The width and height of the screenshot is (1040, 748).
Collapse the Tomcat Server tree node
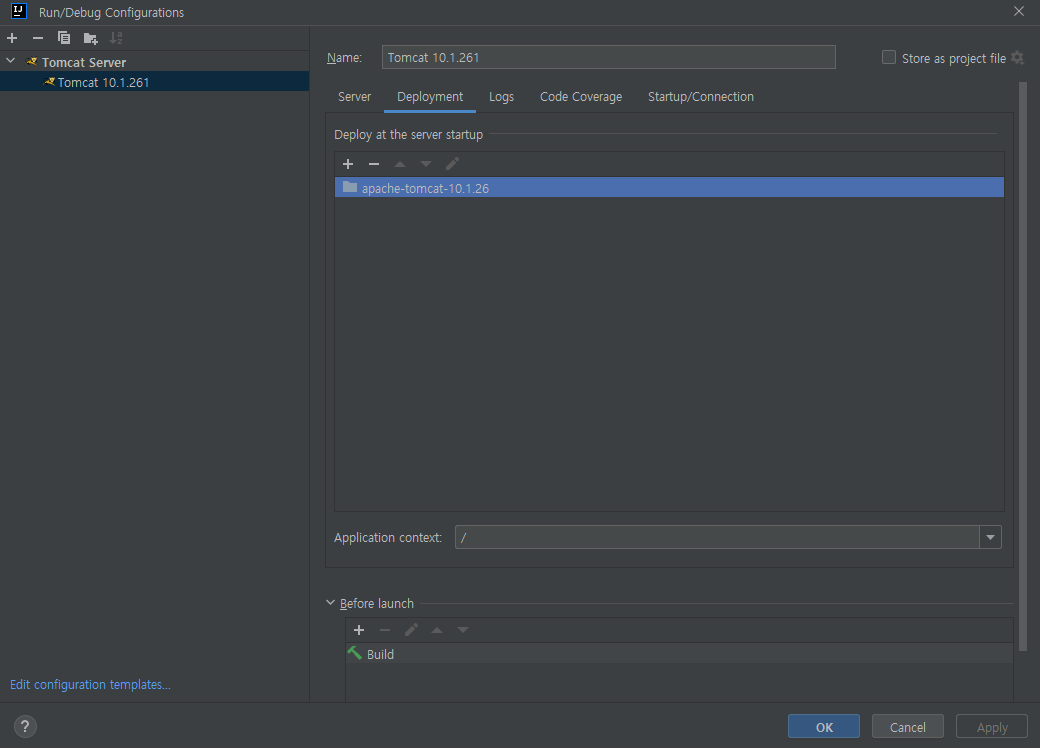pos(11,61)
